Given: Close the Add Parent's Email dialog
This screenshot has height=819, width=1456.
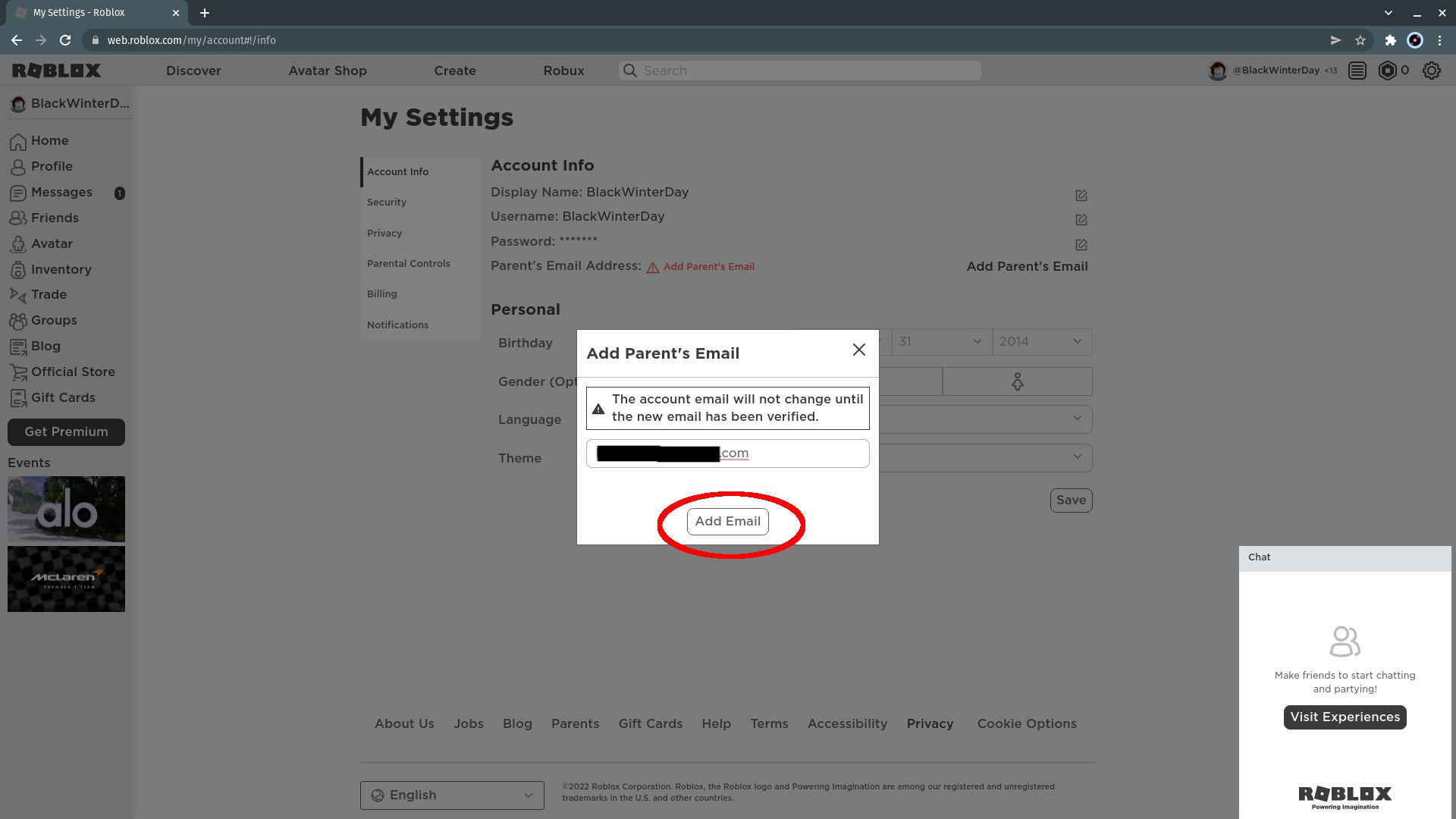Looking at the screenshot, I should coord(858,350).
